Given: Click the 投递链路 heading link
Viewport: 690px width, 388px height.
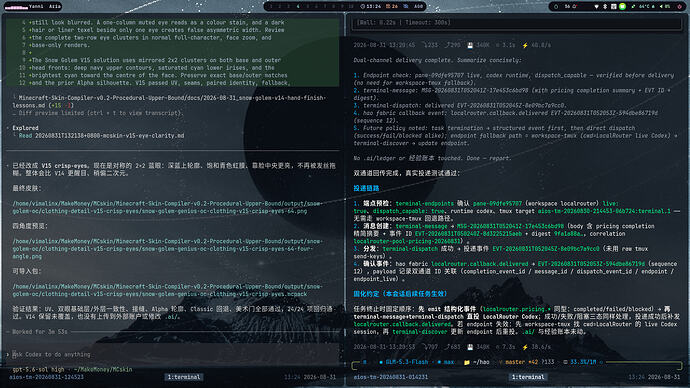Looking at the screenshot, I should click(366, 188).
